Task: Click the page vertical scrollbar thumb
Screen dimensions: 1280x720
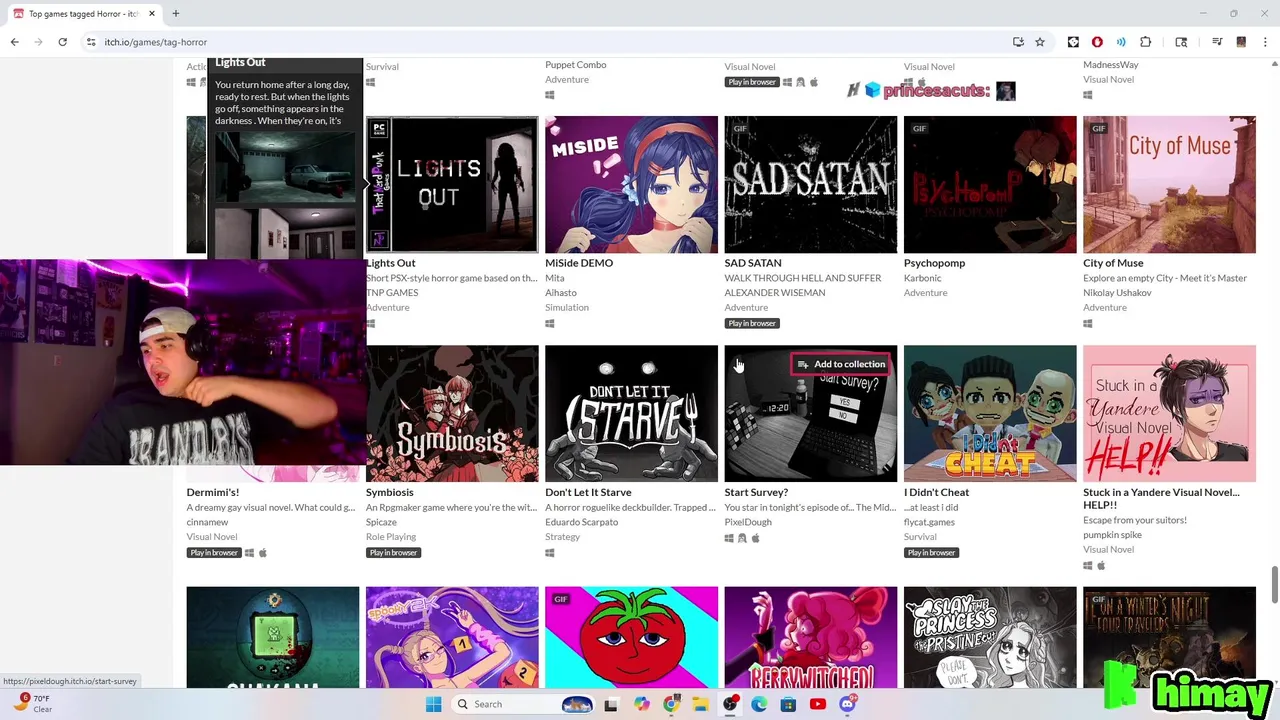Action: pos(1274,585)
